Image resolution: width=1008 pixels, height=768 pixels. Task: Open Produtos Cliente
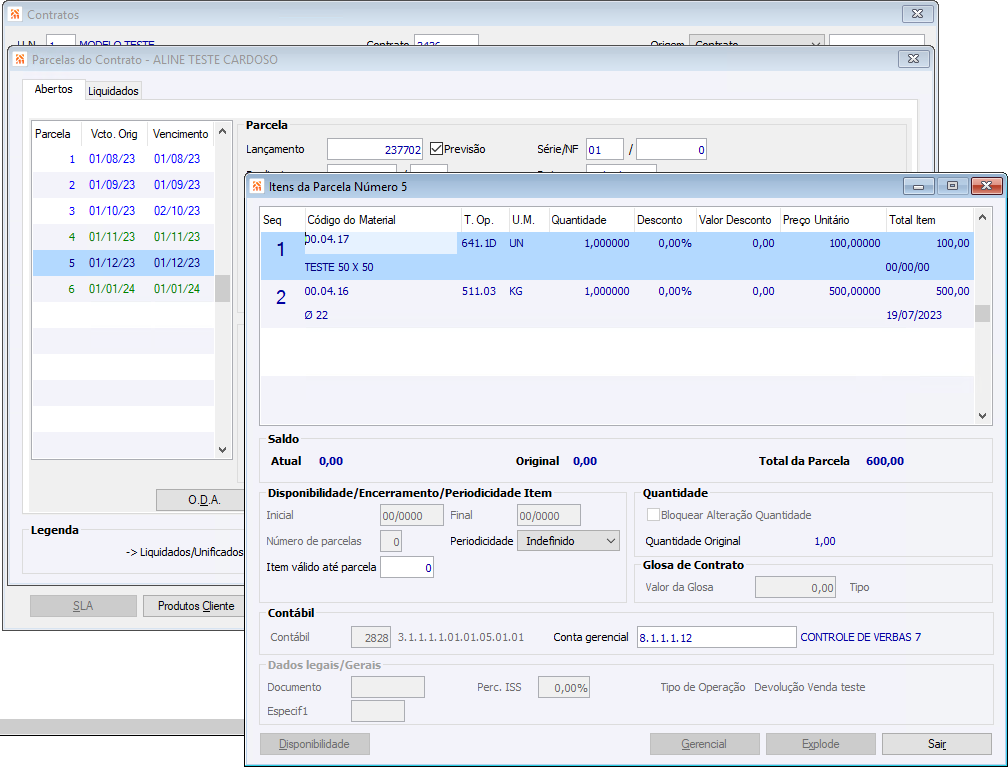click(x=195, y=606)
